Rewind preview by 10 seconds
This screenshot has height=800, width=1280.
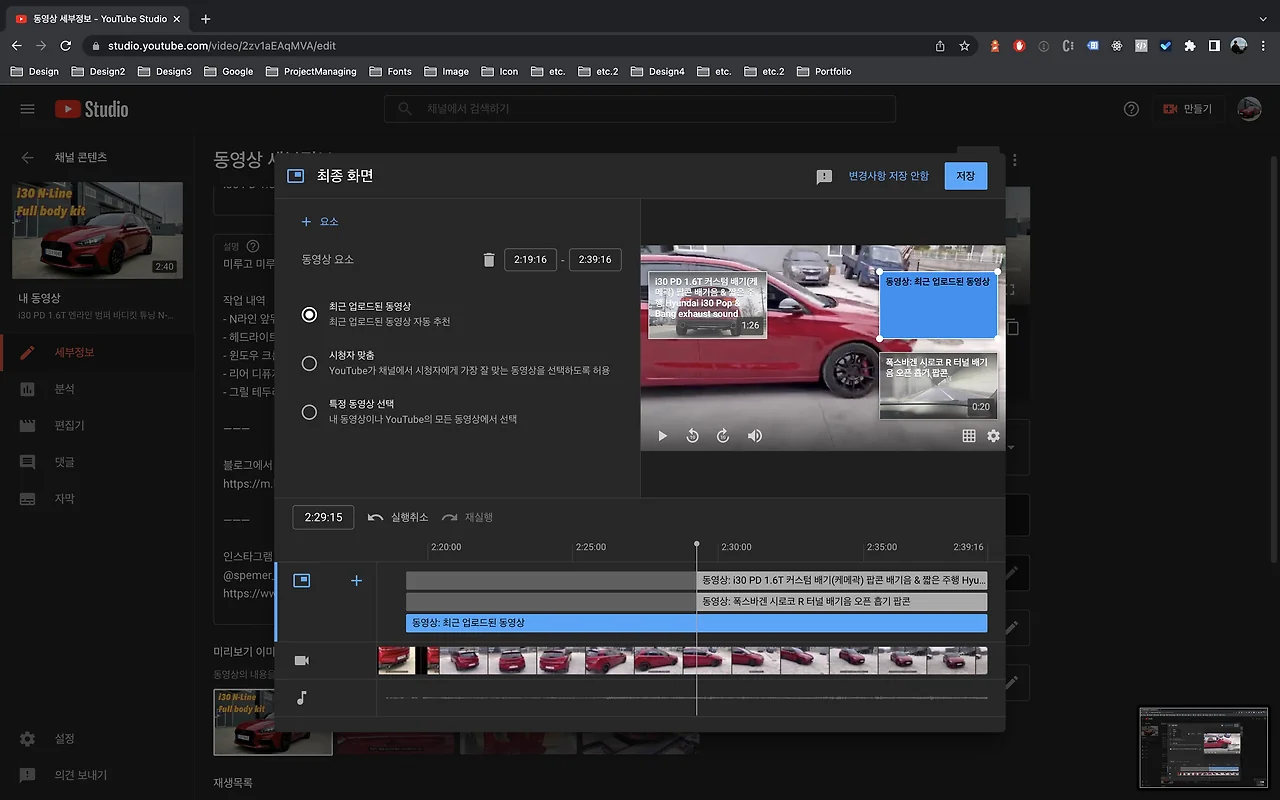pyautogui.click(x=692, y=436)
